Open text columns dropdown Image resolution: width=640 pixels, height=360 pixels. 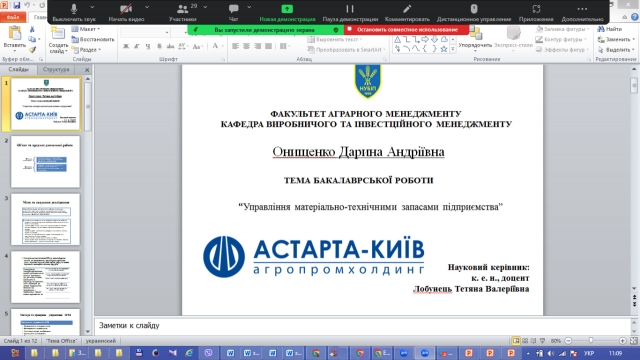[x=285, y=46]
